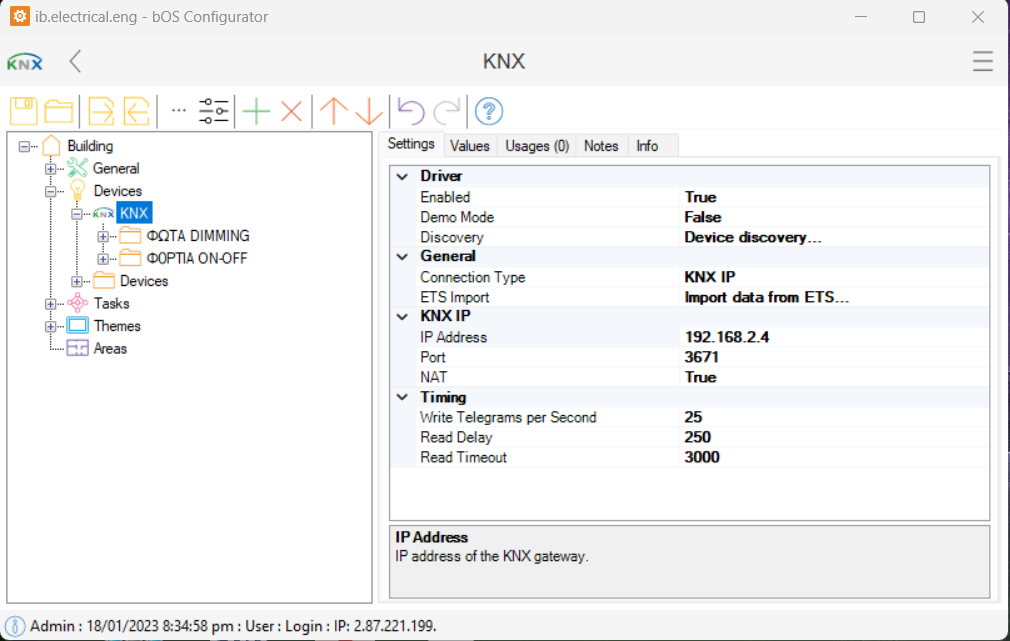Move item down with orange arrow
Image resolution: width=1010 pixels, height=641 pixels.
click(x=369, y=111)
